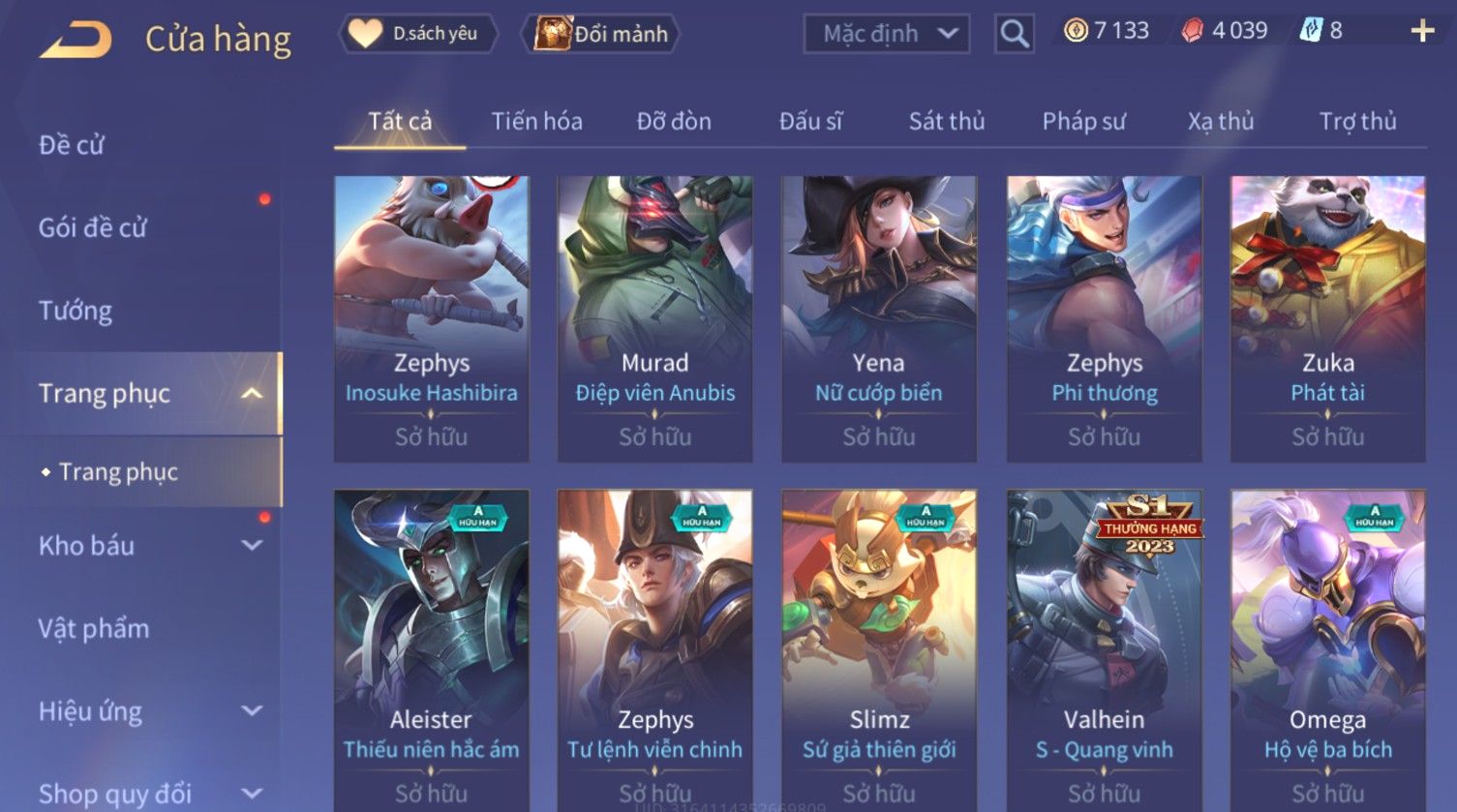Viewport: 1457px width, 812px height.
Task: Select the Murad Điệp viên Anubis skin card
Action: click(654, 318)
